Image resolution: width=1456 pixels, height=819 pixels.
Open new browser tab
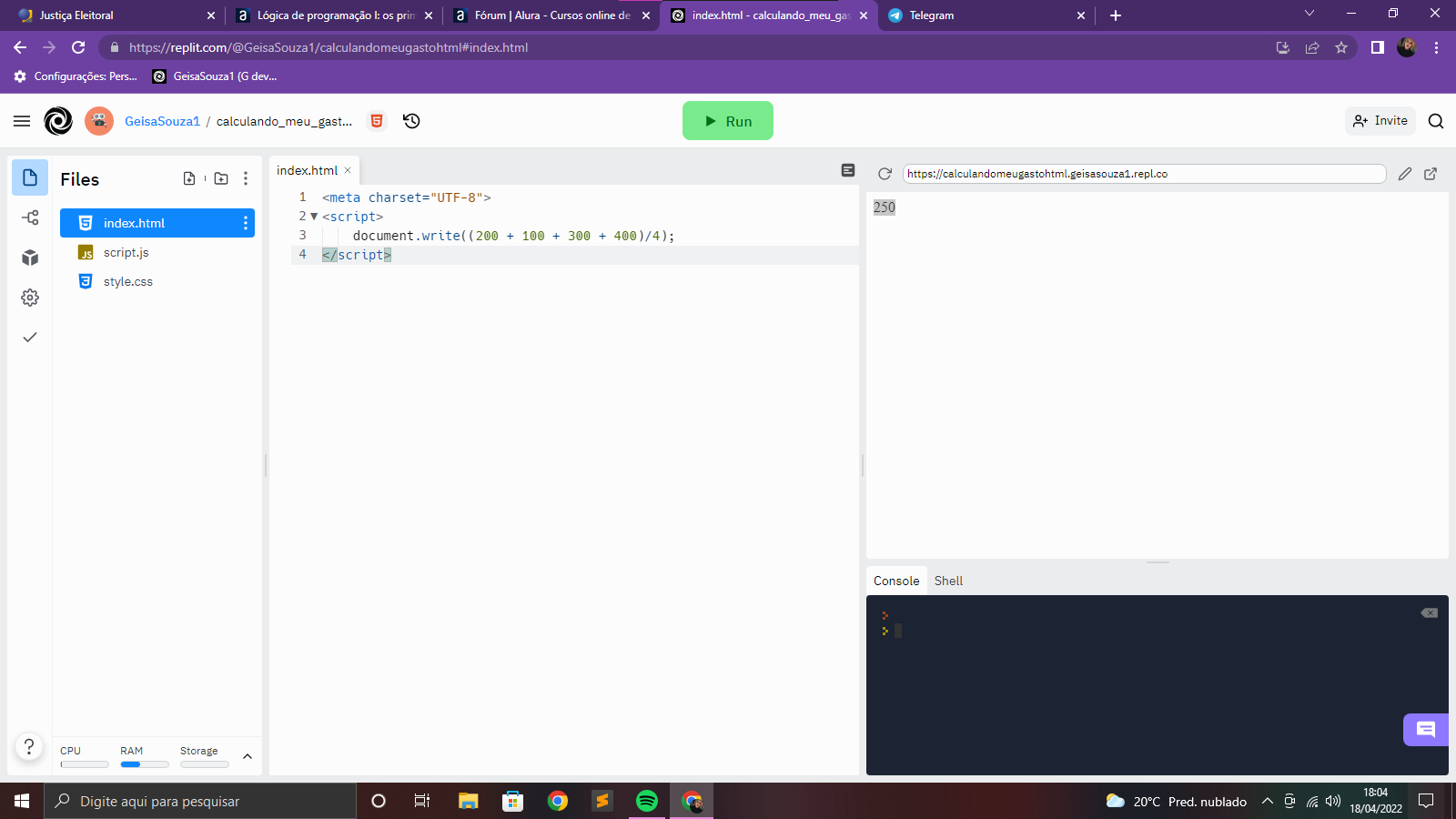tap(1116, 15)
